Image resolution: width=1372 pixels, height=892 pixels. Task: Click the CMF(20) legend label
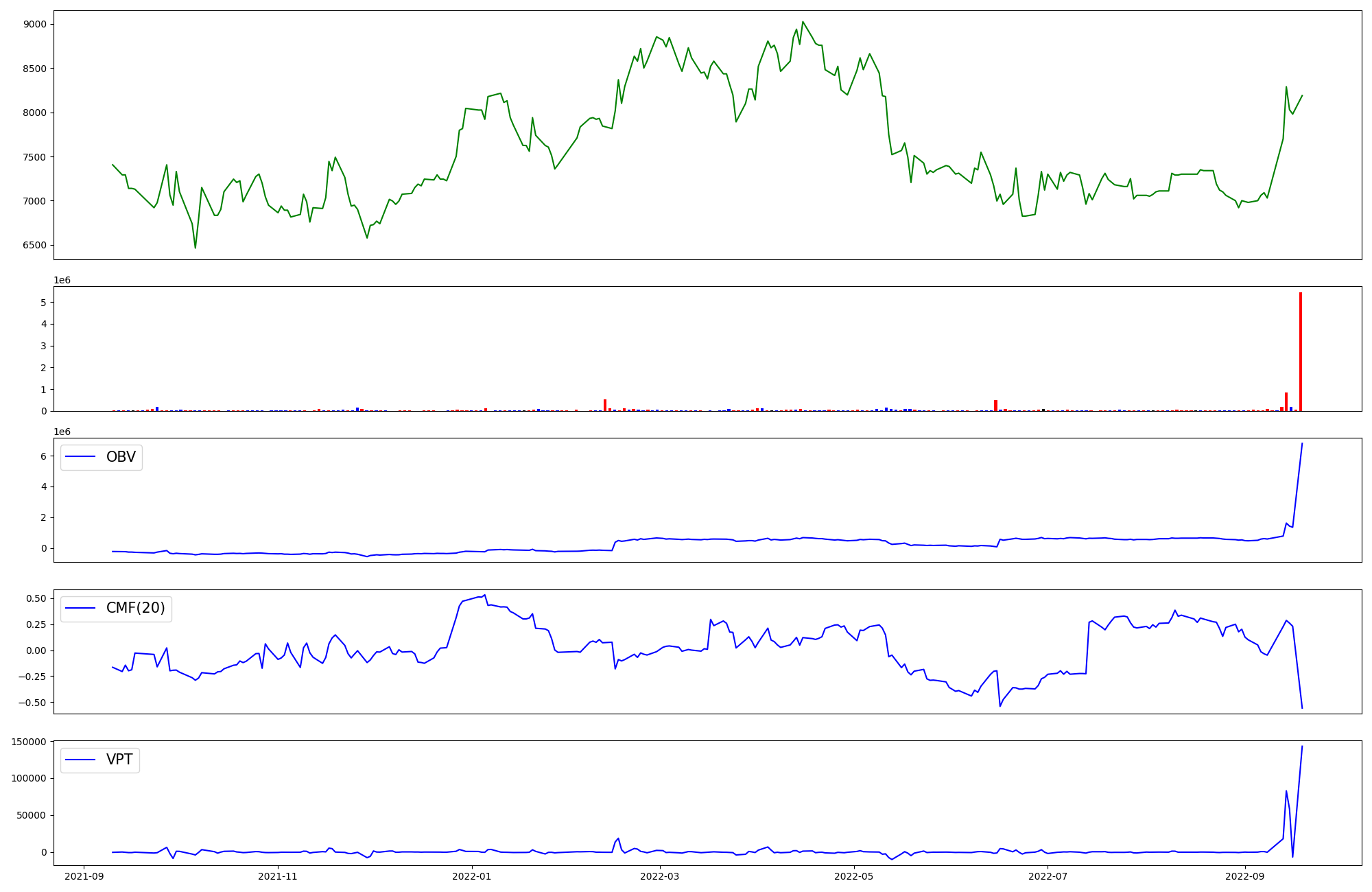click(135, 608)
